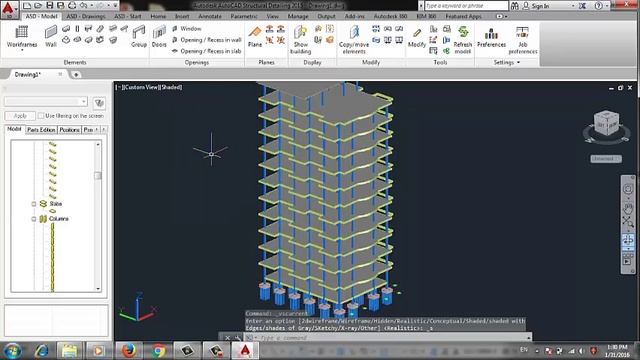
Task: Click the viewport label Custom View
Action: coord(142,87)
